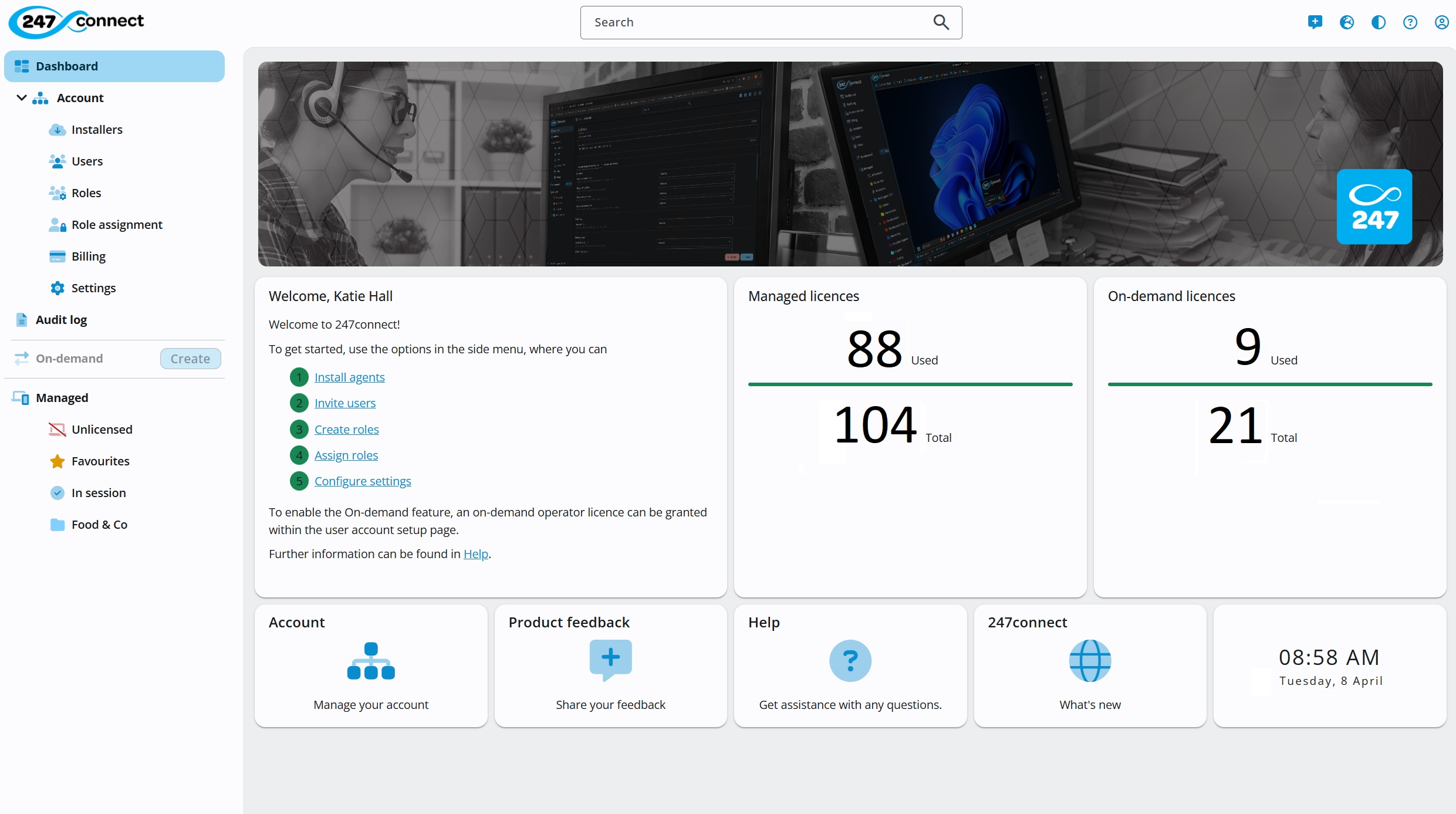
Task: Click the feedback speech-bubble icon in the header
Action: 1315,22
